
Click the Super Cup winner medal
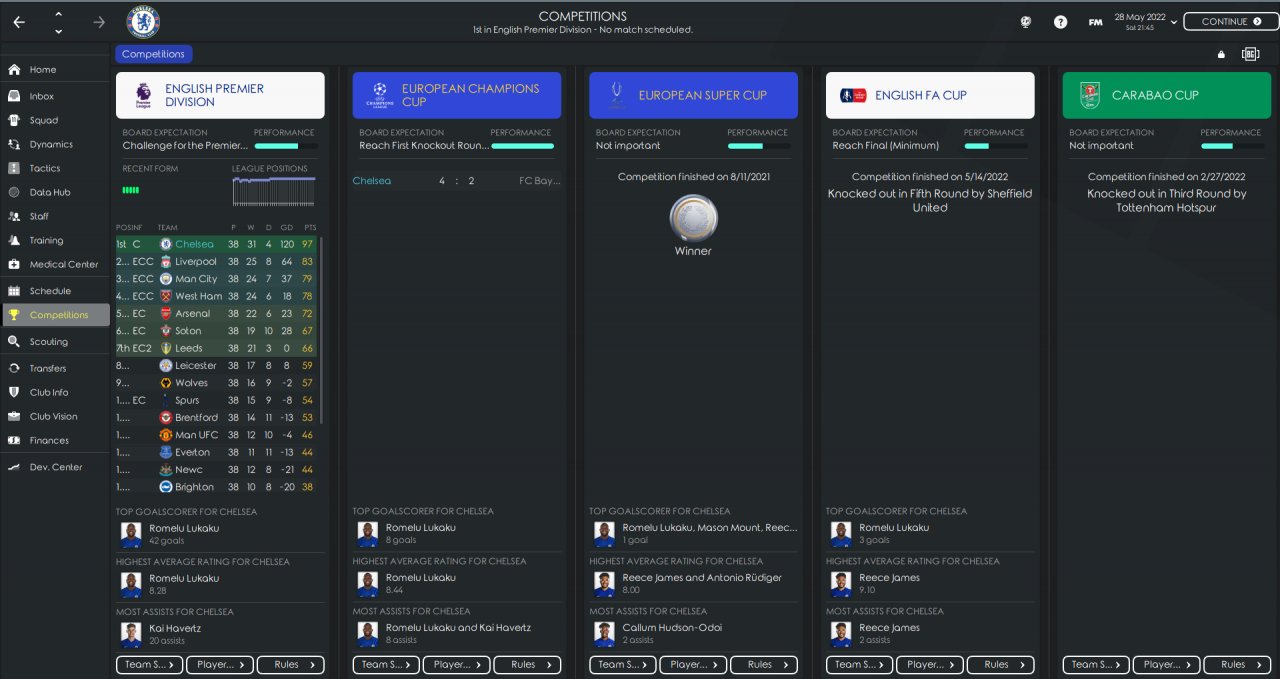point(693,218)
